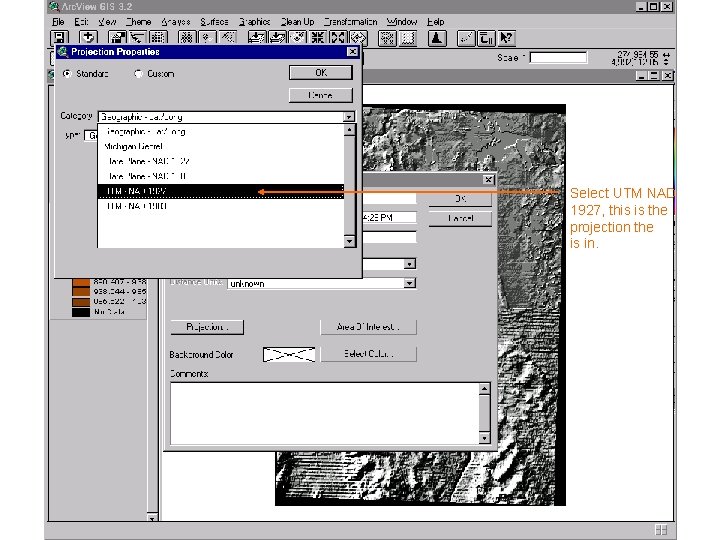Click the toolbar icon left of Help pointer

coord(486,38)
